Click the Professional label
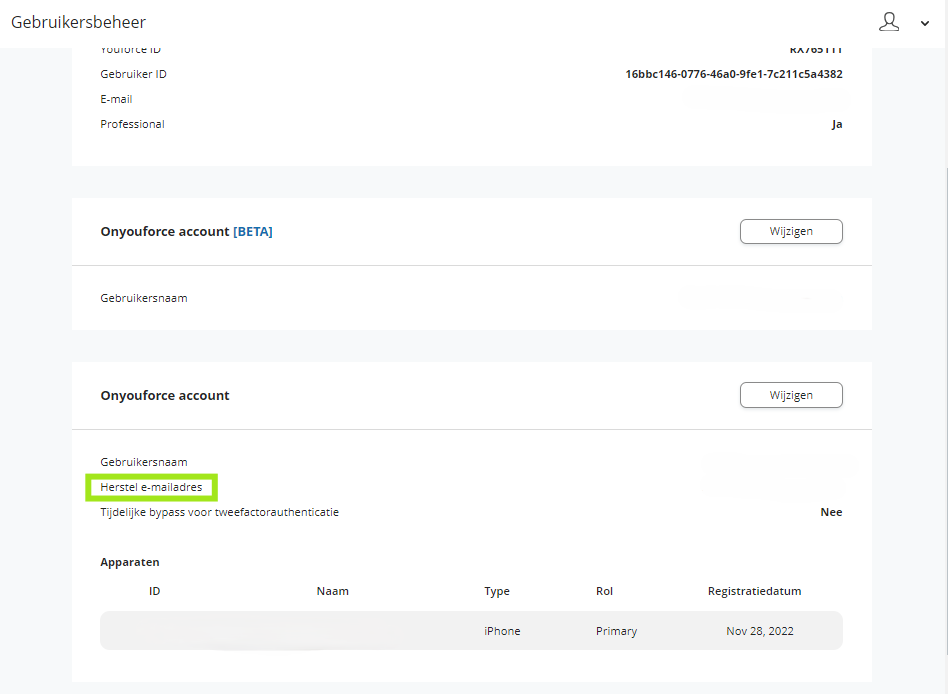This screenshot has height=694, width=948. pyautogui.click(x=132, y=124)
